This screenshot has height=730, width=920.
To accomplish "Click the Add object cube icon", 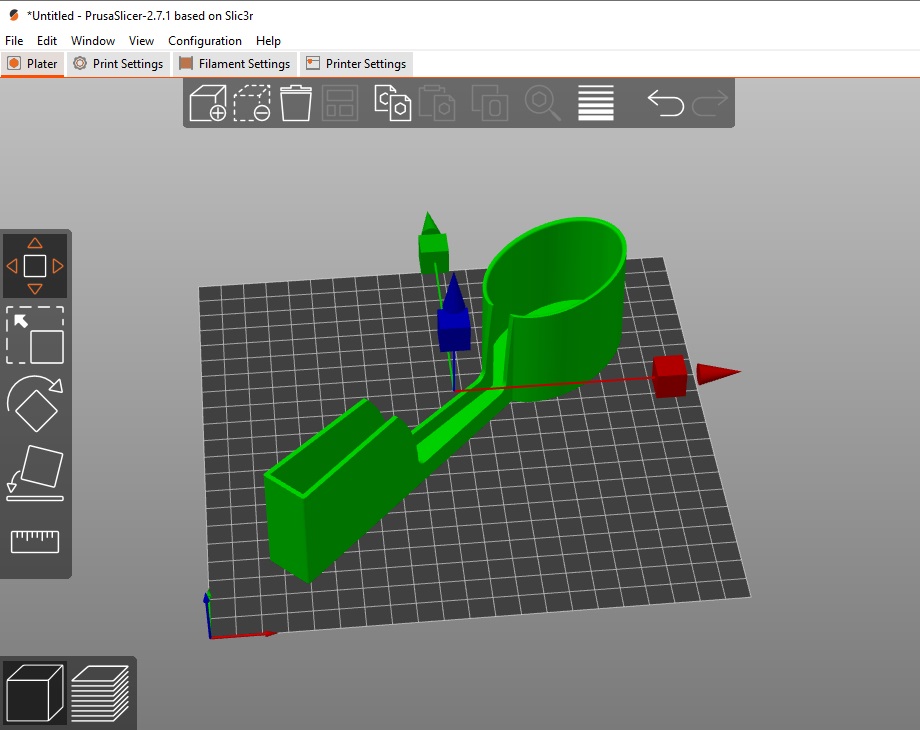I will [208, 103].
